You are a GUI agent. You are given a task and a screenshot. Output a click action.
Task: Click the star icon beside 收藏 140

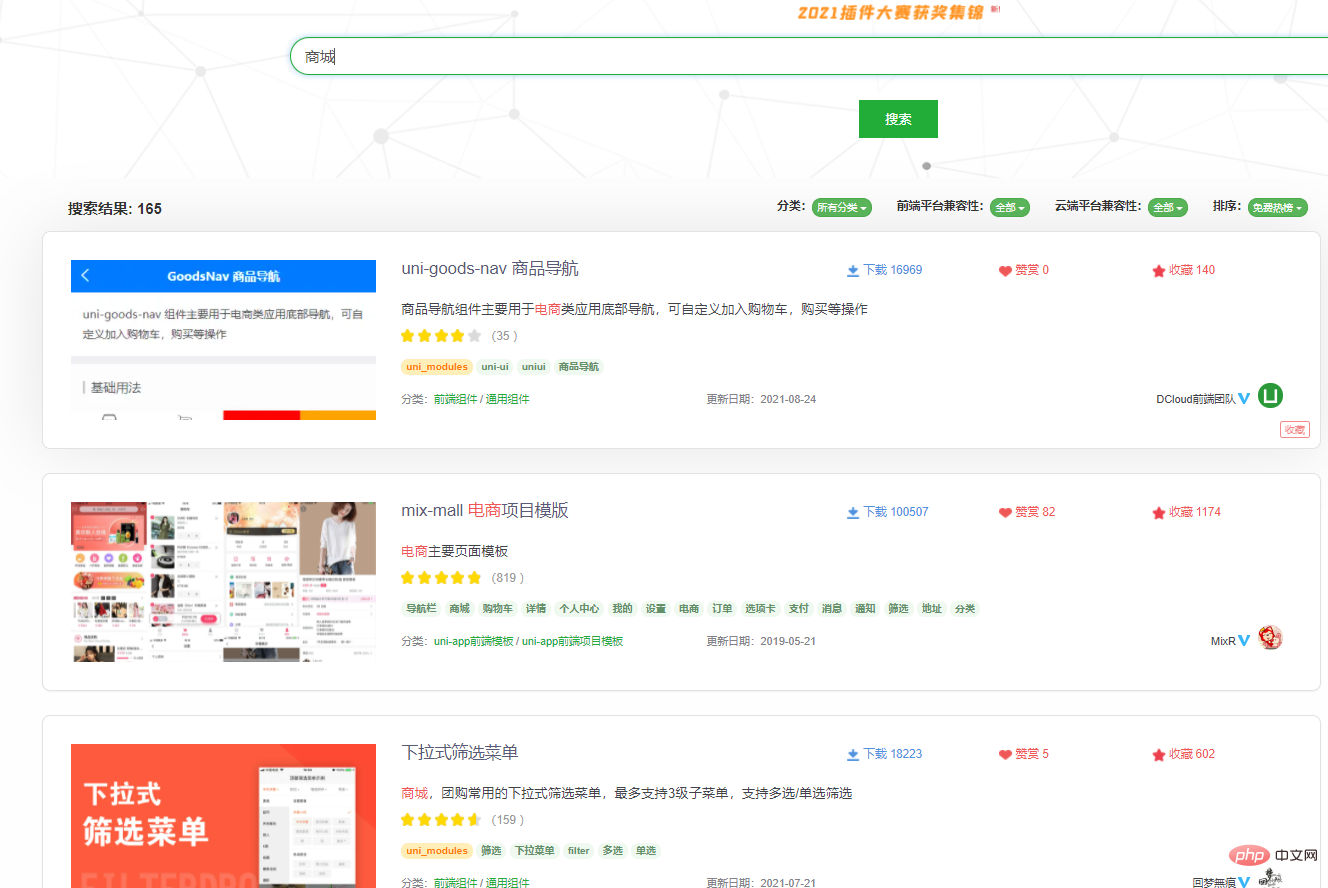1159,271
